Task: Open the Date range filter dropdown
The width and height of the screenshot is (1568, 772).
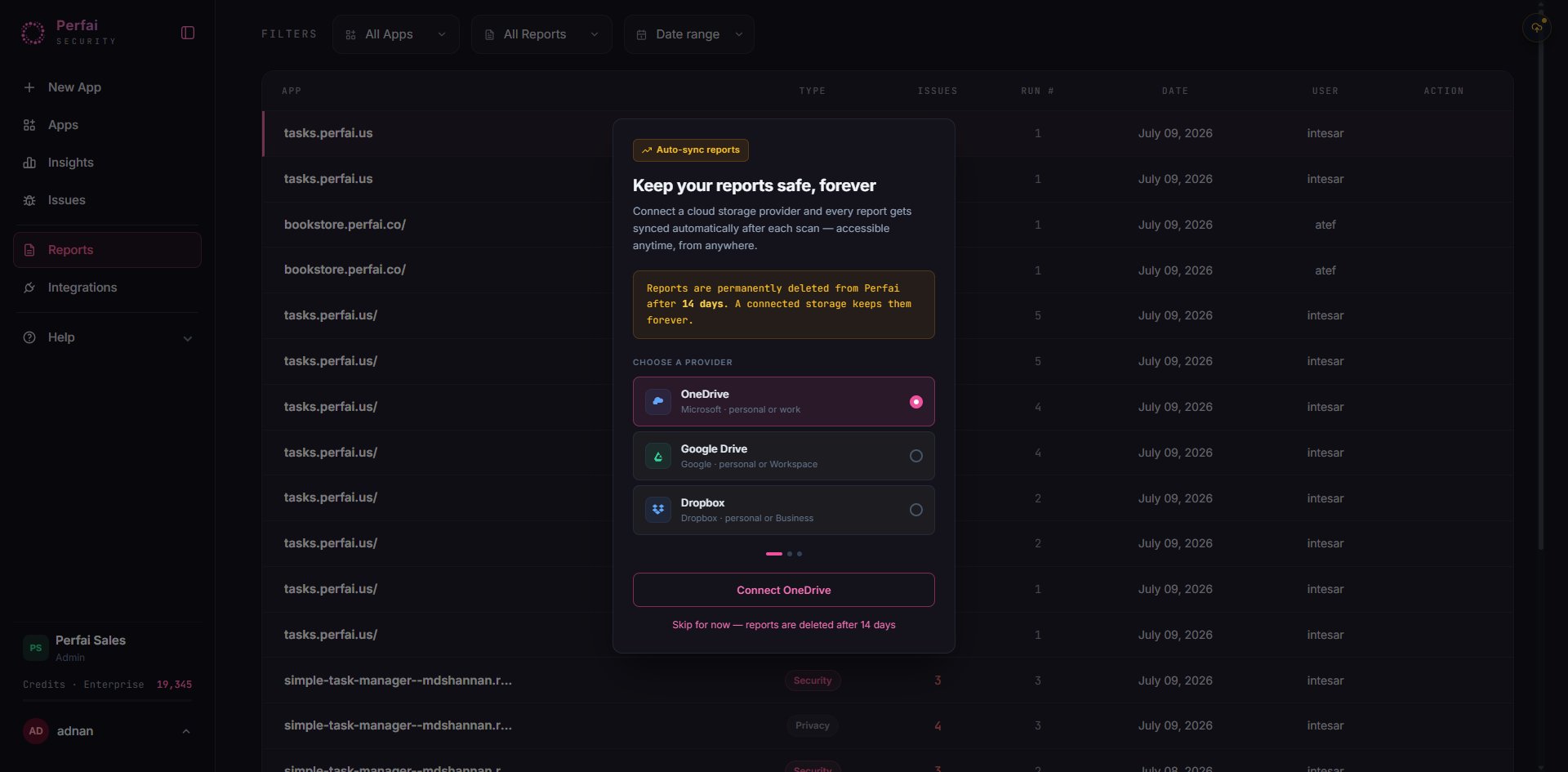Action: point(688,34)
